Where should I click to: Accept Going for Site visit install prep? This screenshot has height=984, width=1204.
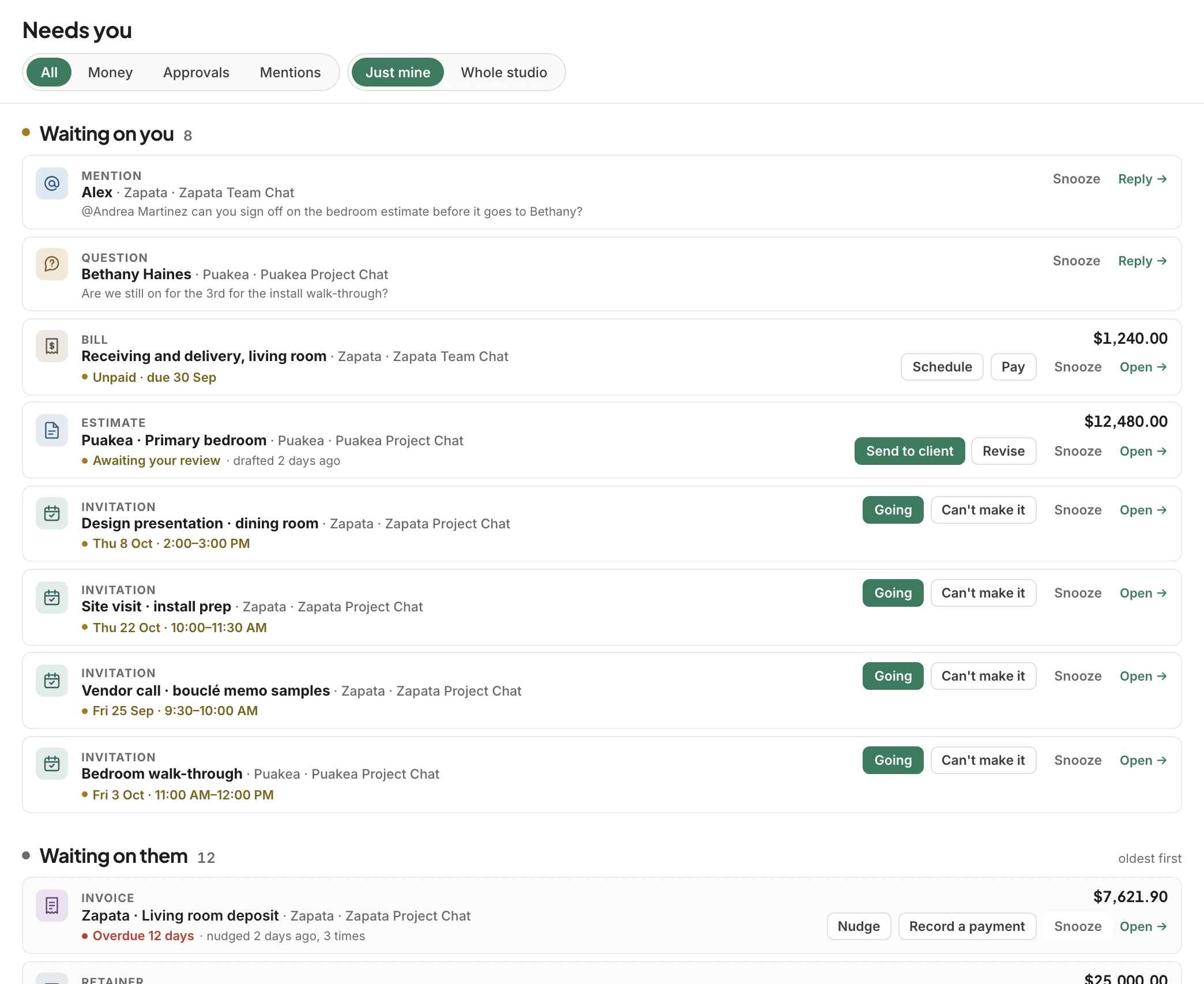tap(893, 593)
